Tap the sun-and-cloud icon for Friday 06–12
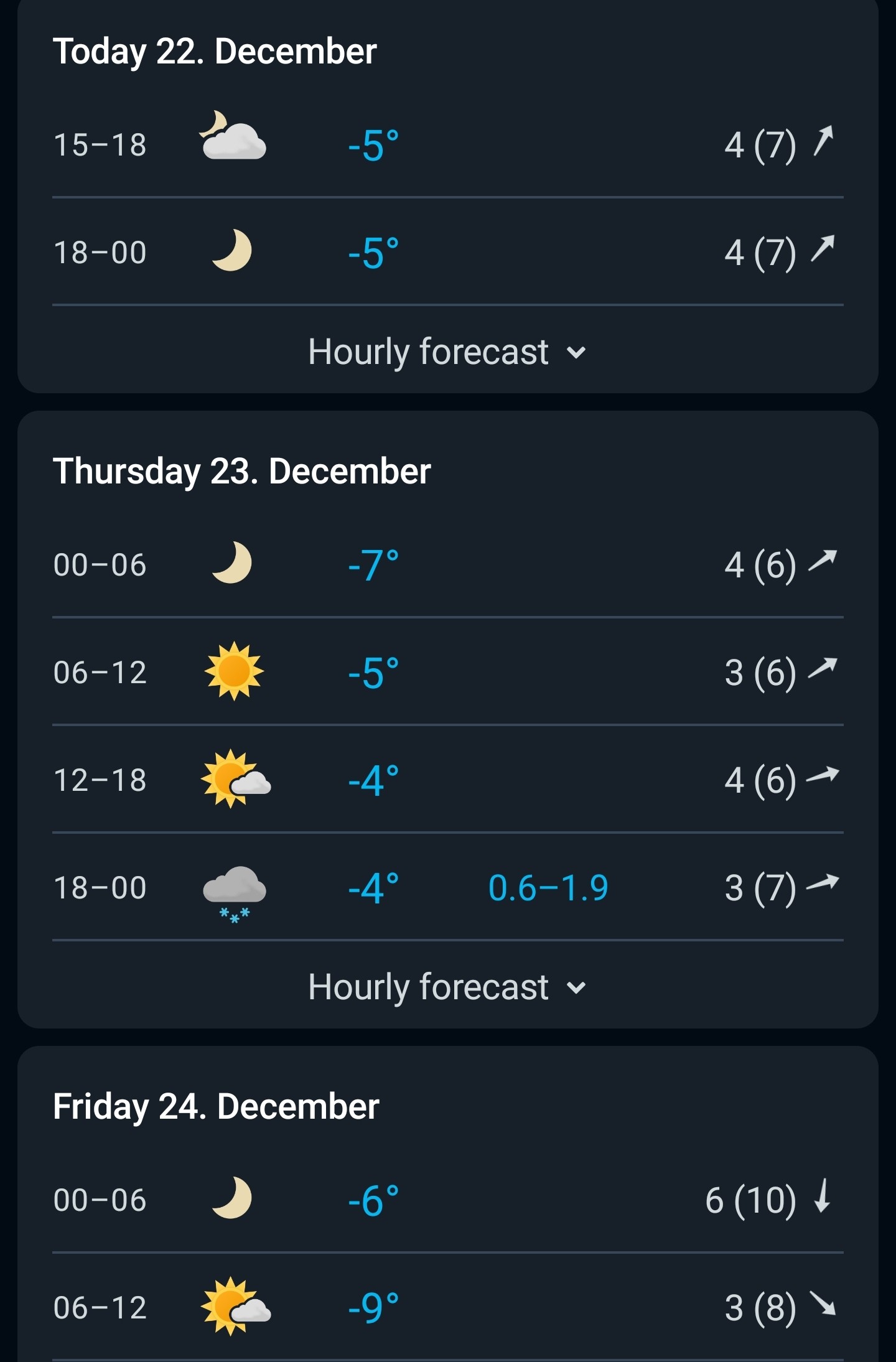The image size is (896, 1362). 236,1306
